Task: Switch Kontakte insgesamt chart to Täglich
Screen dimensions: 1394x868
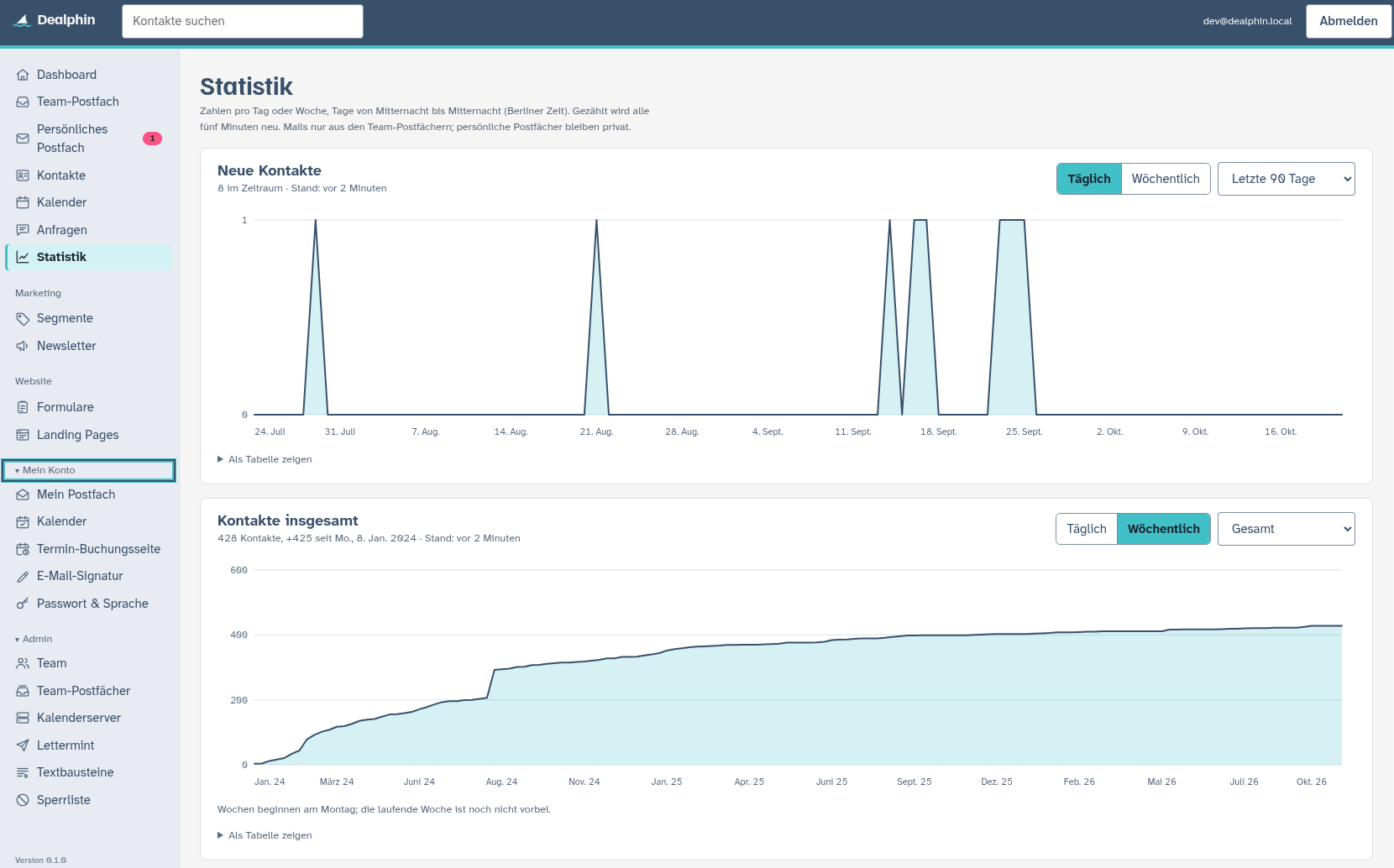Action: (x=1087, y=529)
